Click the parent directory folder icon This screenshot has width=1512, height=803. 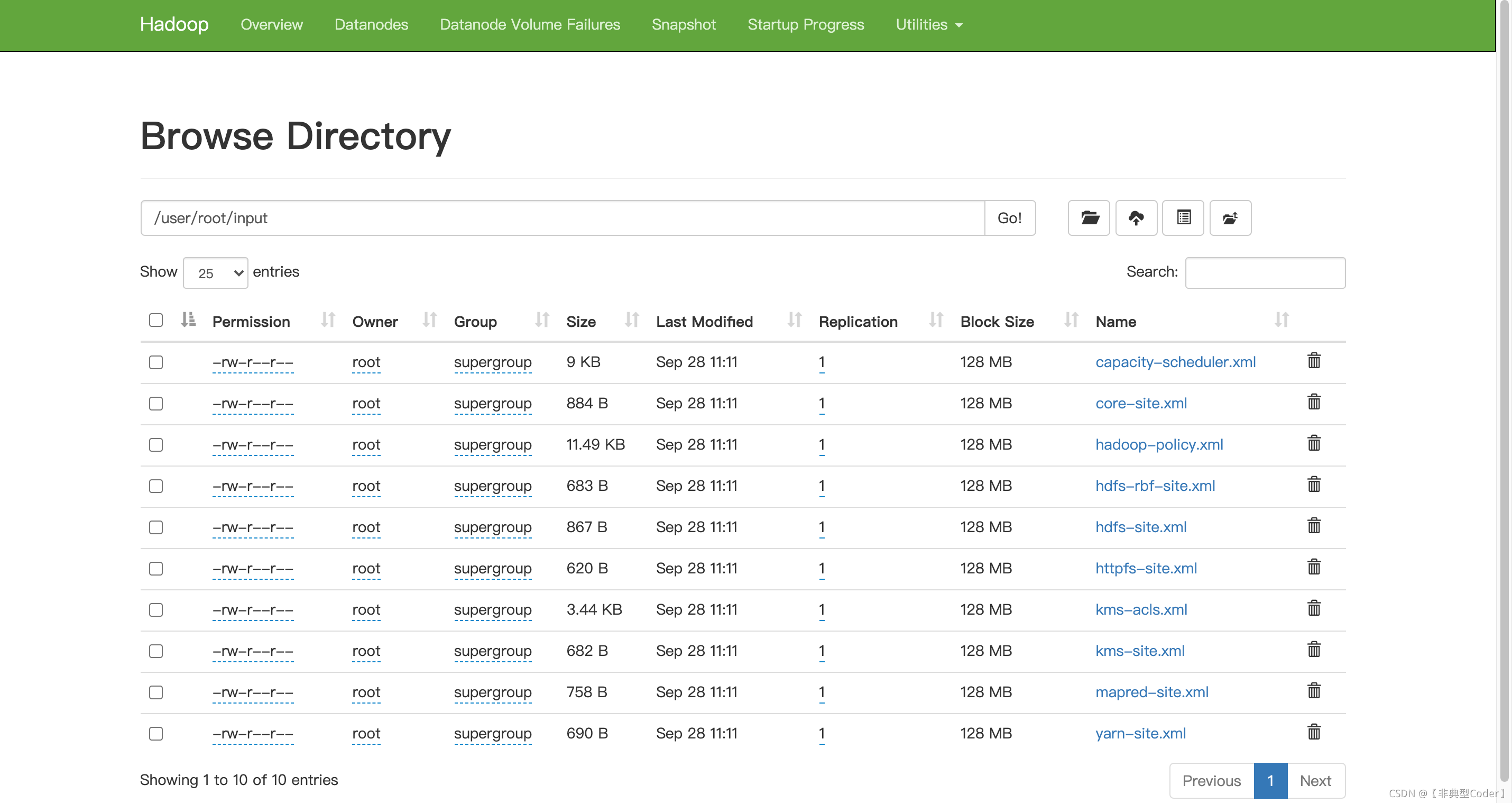pyautogui.click(x=1230, y=218)
